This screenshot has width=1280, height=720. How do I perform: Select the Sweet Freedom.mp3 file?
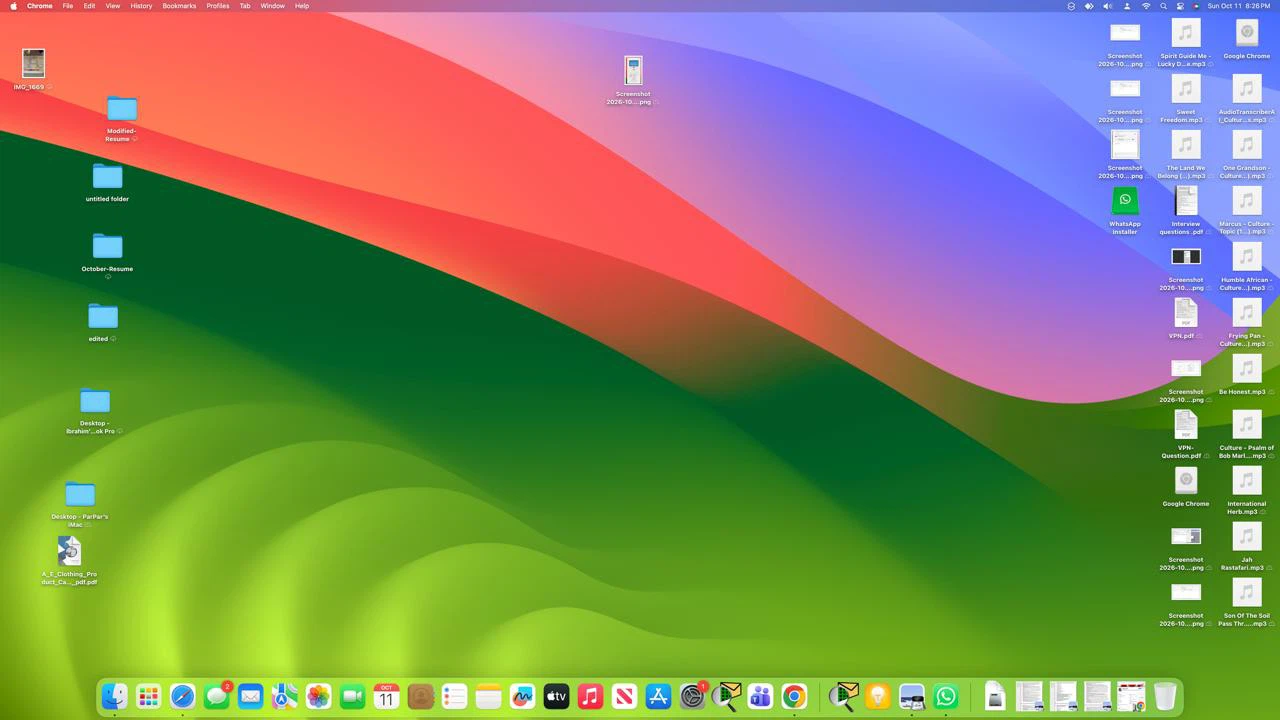pyautogui.click(x=1186, y=88)
